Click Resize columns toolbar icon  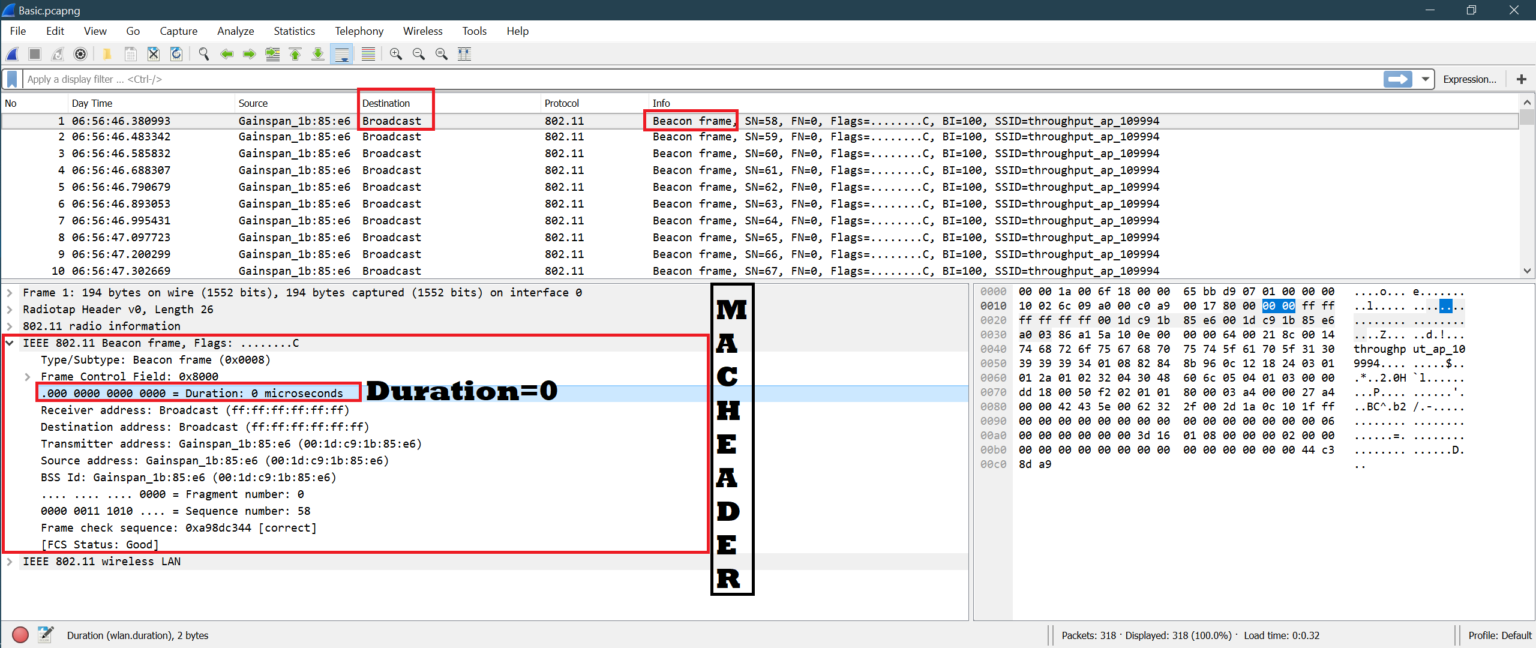[x=464, y=54]
